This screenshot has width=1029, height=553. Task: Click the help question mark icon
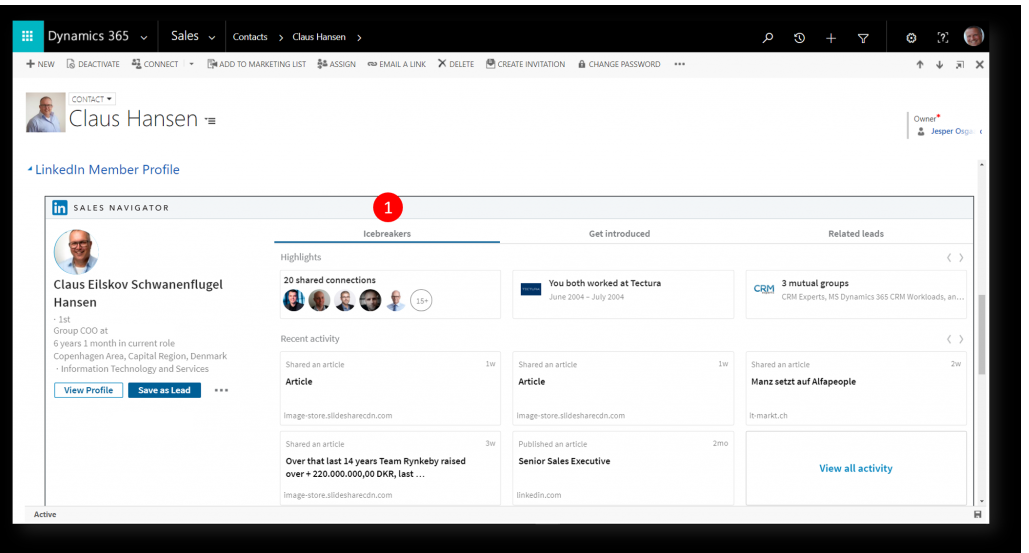[x=942, y=38]
